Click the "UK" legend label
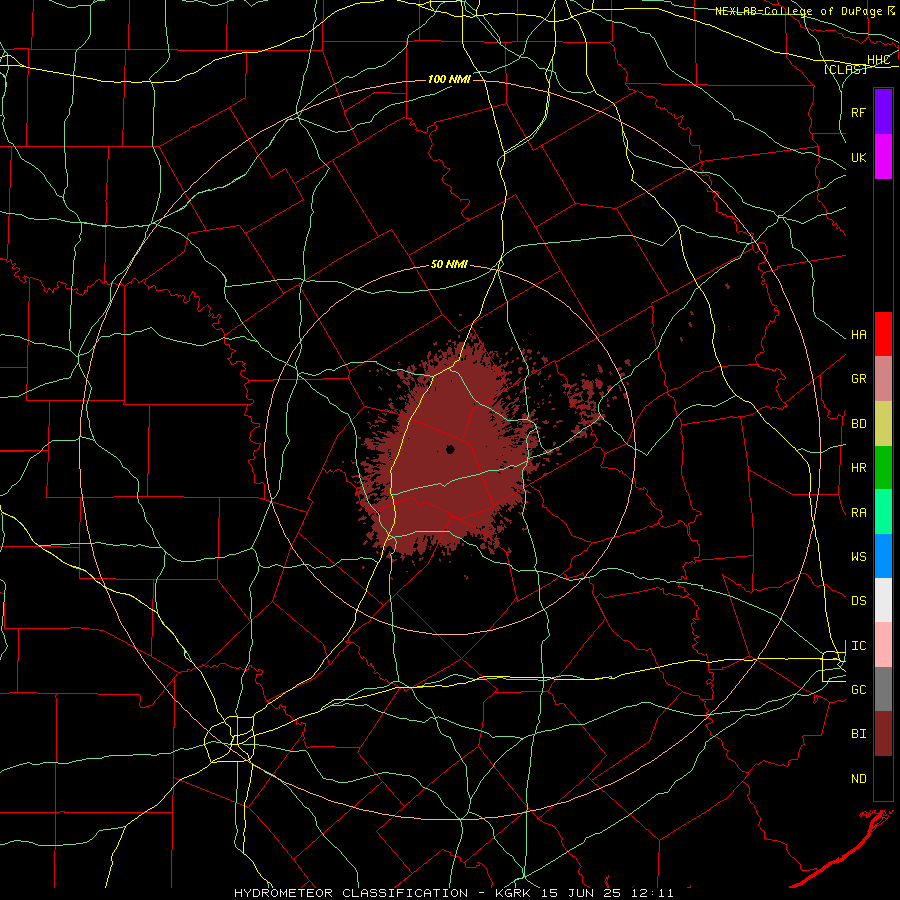Screen dimensions: 900x900 pyautogui.click(x=858, y=158)
